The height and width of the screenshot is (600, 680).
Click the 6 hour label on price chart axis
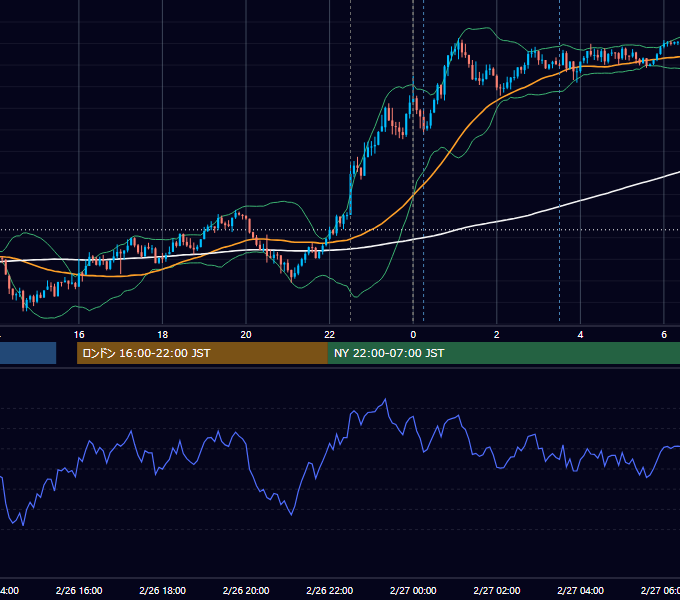(x=664, y=334)
